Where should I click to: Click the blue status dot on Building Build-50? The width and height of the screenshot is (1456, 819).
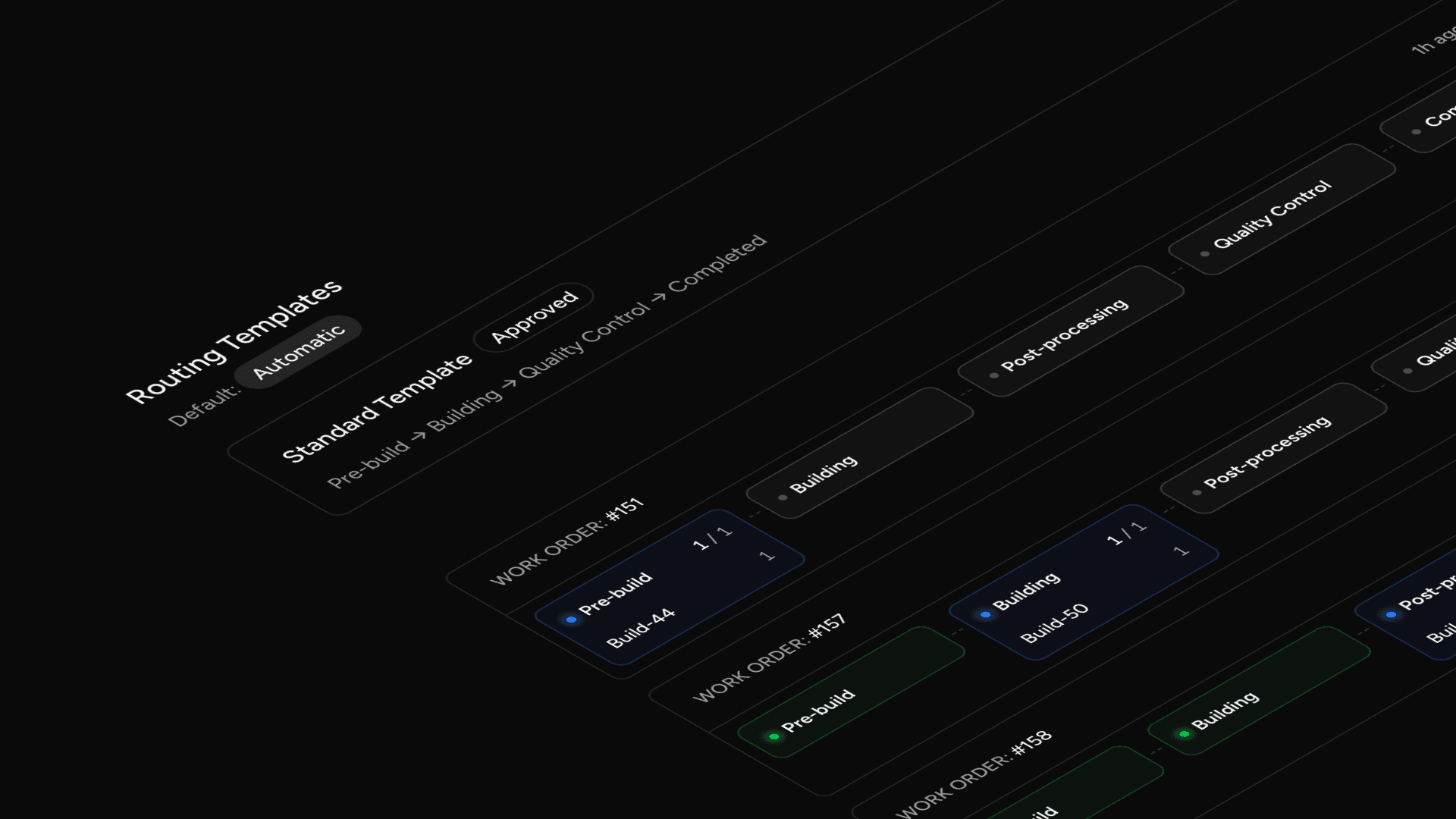985,614
